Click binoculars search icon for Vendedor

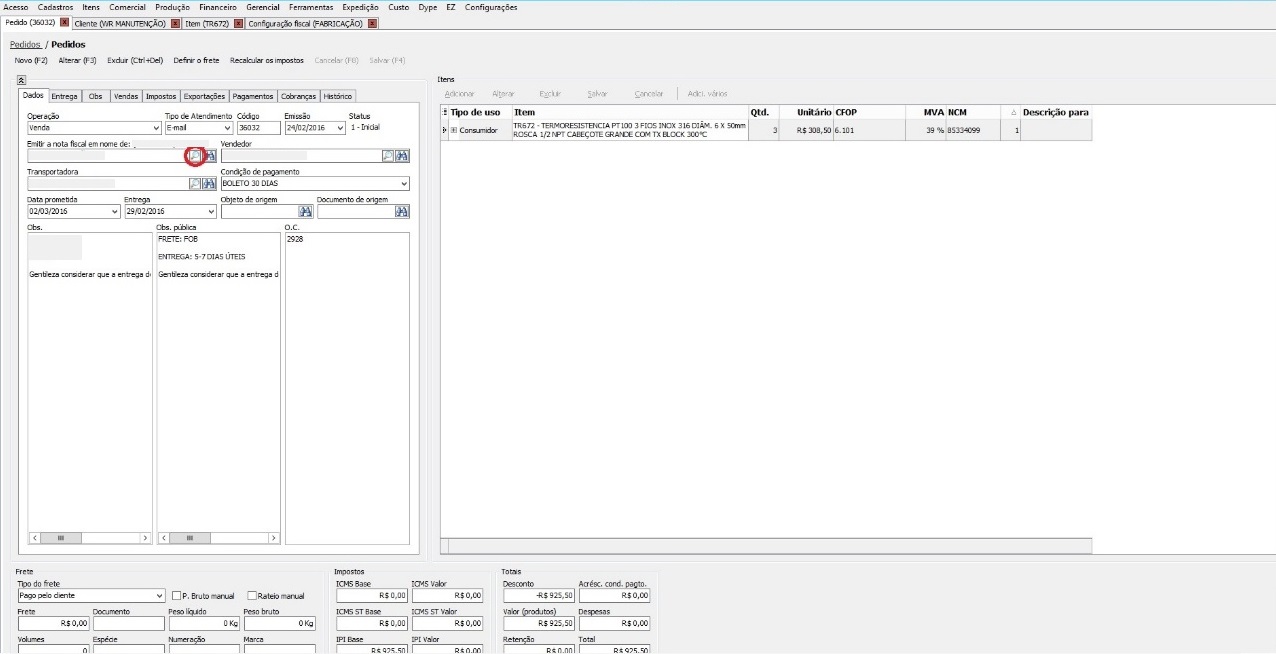(403, 156)
